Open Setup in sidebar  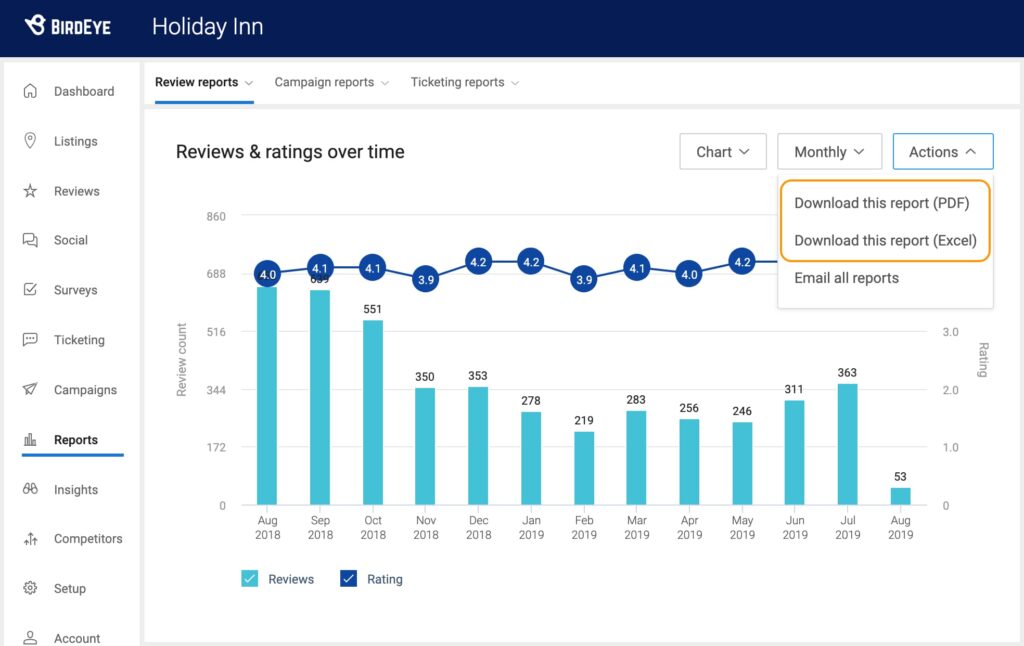point(70,589)
